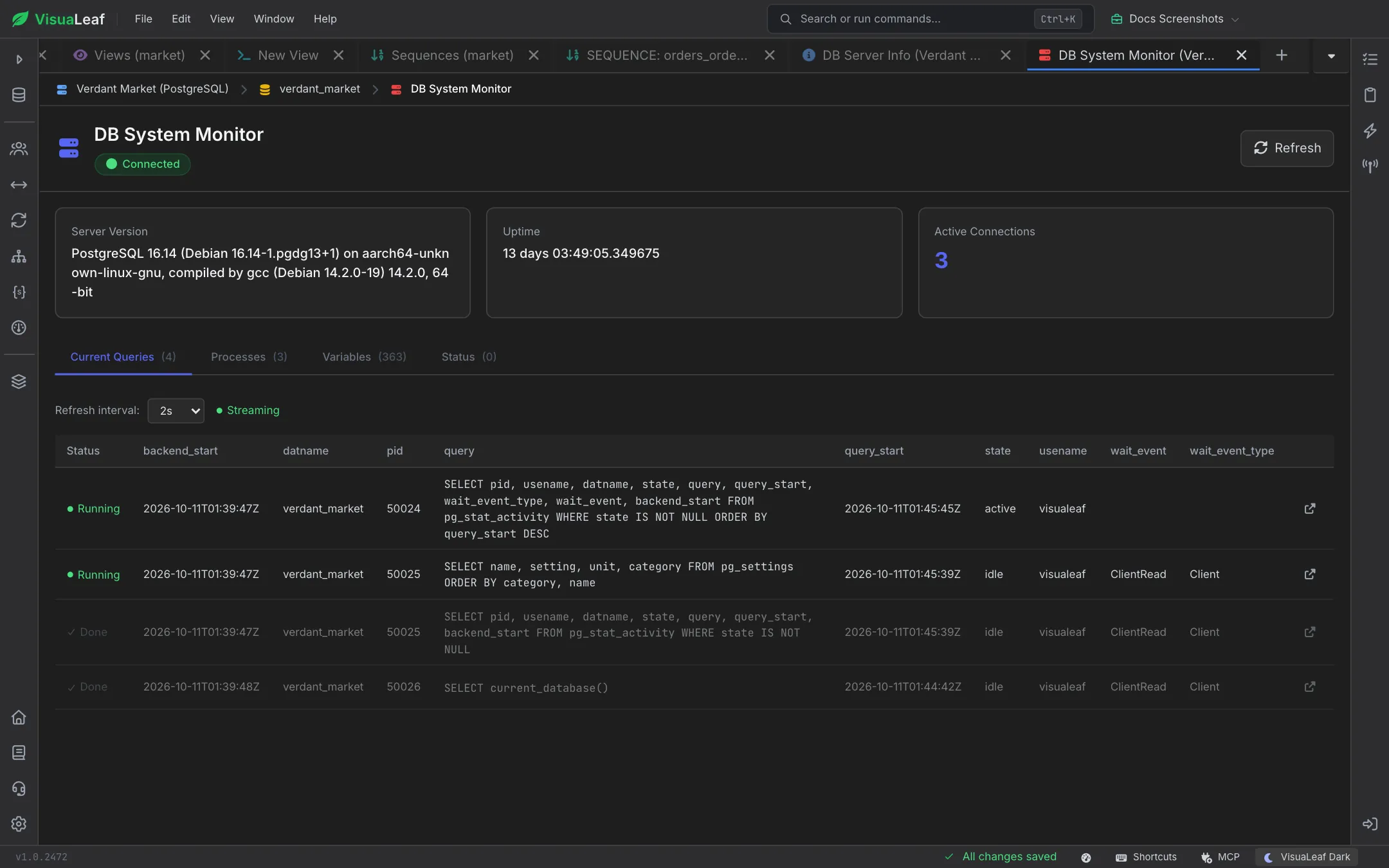
Task: Click MCP in the status bar
Action: click(x=1220, y=857)
